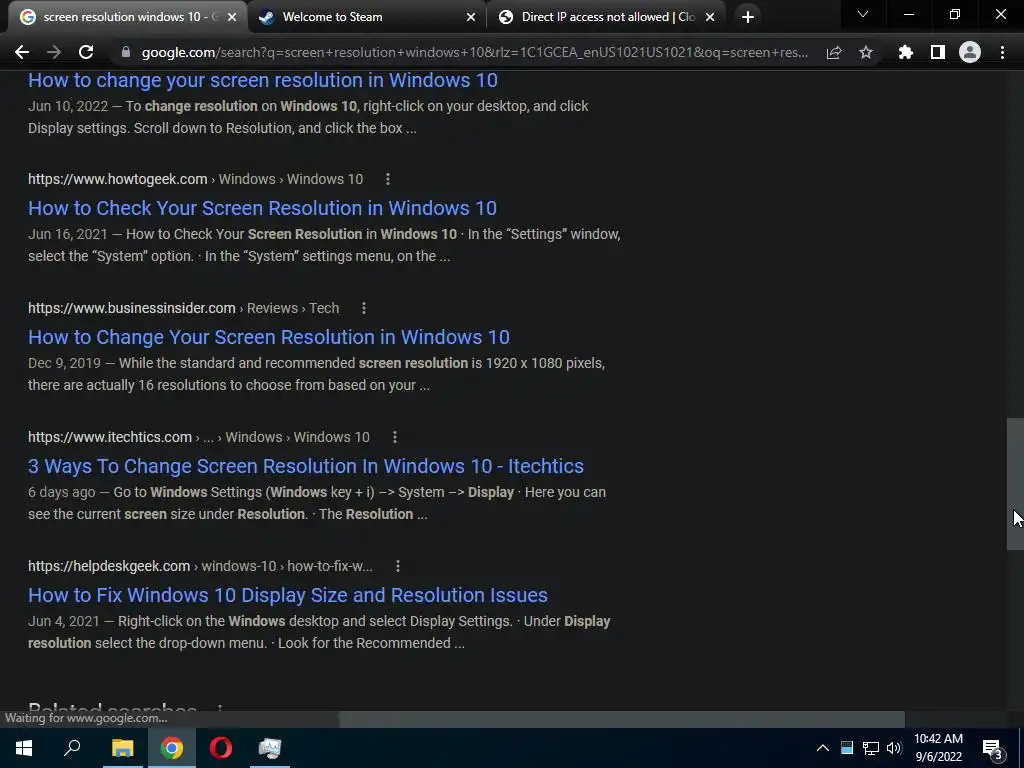Open more options for businessinsider result
The width and height of the screenshot is (1024, 768).
pos(364,308)
